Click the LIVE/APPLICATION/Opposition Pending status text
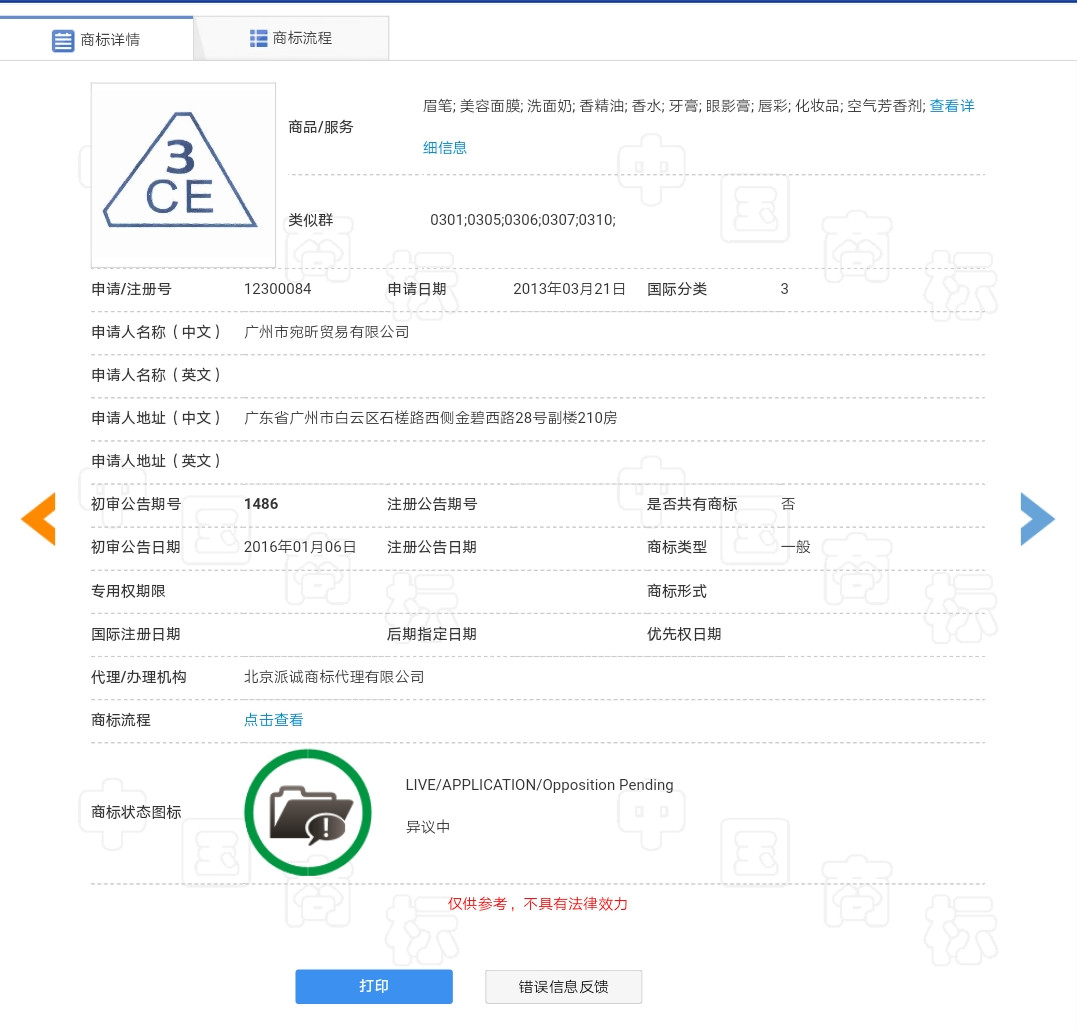Image resolution: width=1077 pixels, height=1028 pixels. tap(539, 785)
